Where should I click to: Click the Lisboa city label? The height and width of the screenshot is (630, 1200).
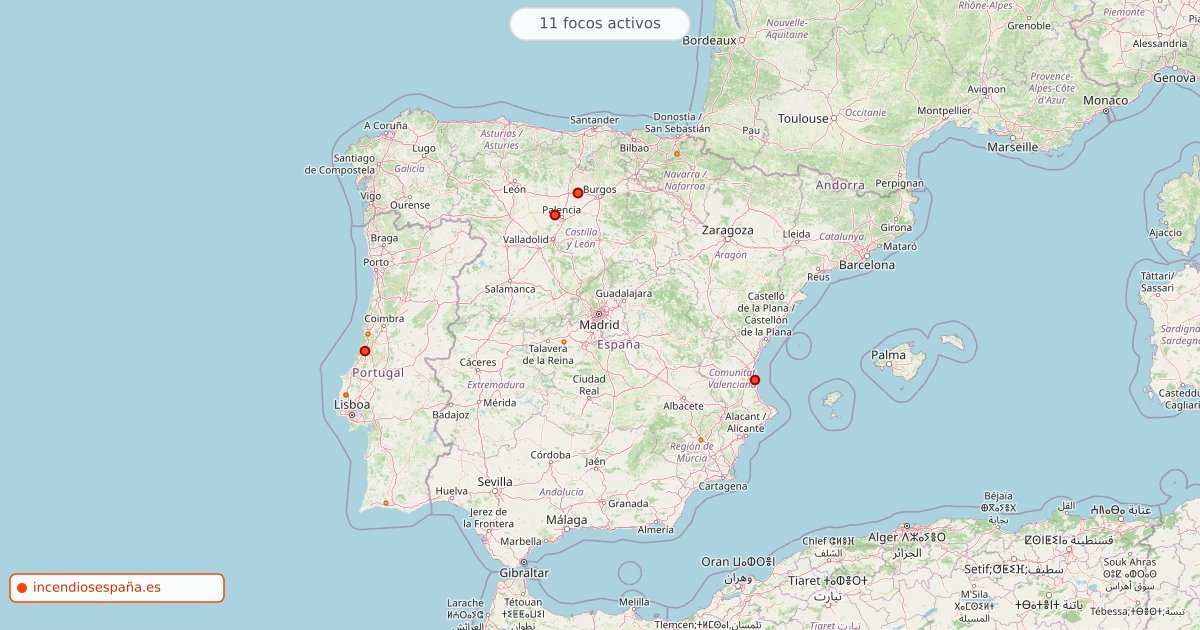tap(352, 405)
